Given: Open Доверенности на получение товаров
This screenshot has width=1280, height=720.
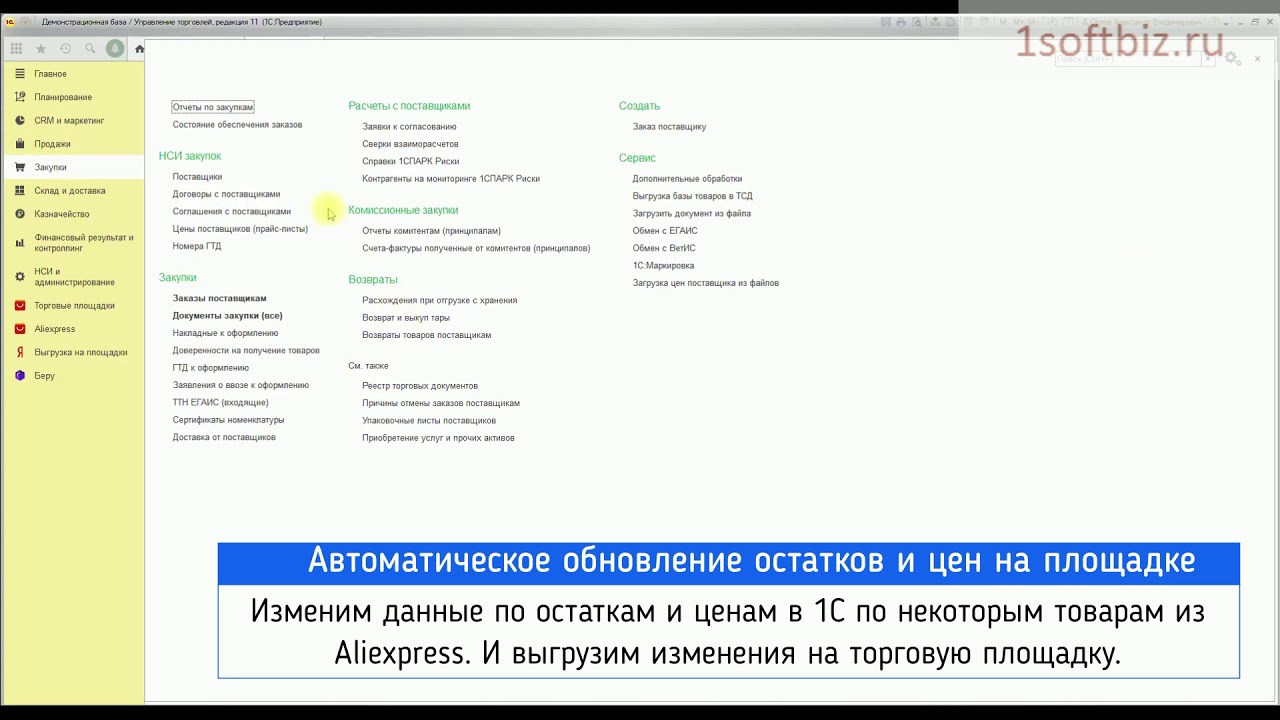Looking at the screenshot, I should click(x=246, y=351).
